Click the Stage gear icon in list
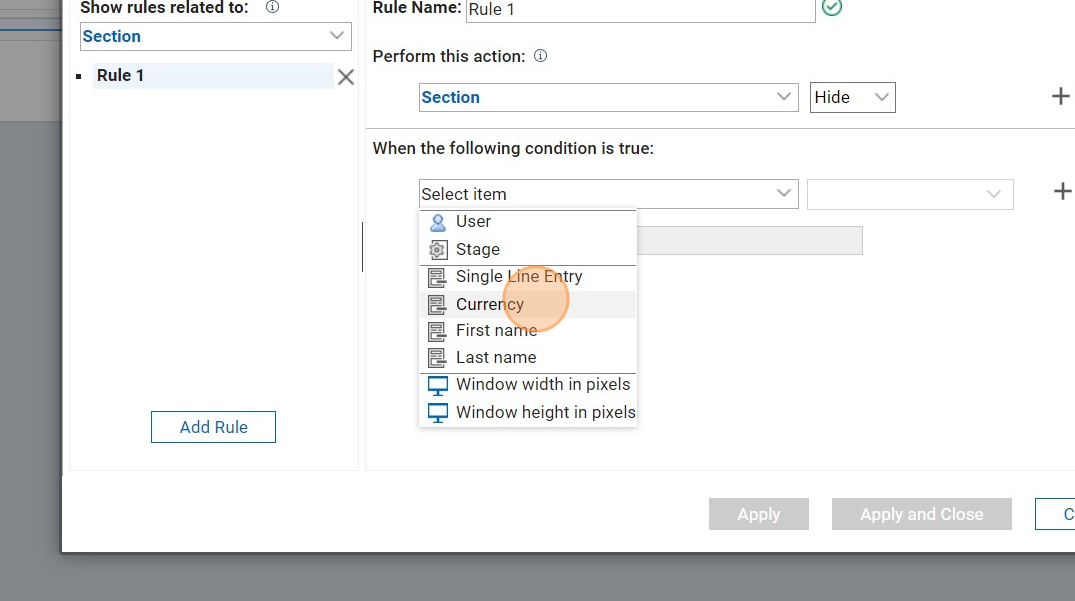 pyautogui.click(x=437, y=250)
